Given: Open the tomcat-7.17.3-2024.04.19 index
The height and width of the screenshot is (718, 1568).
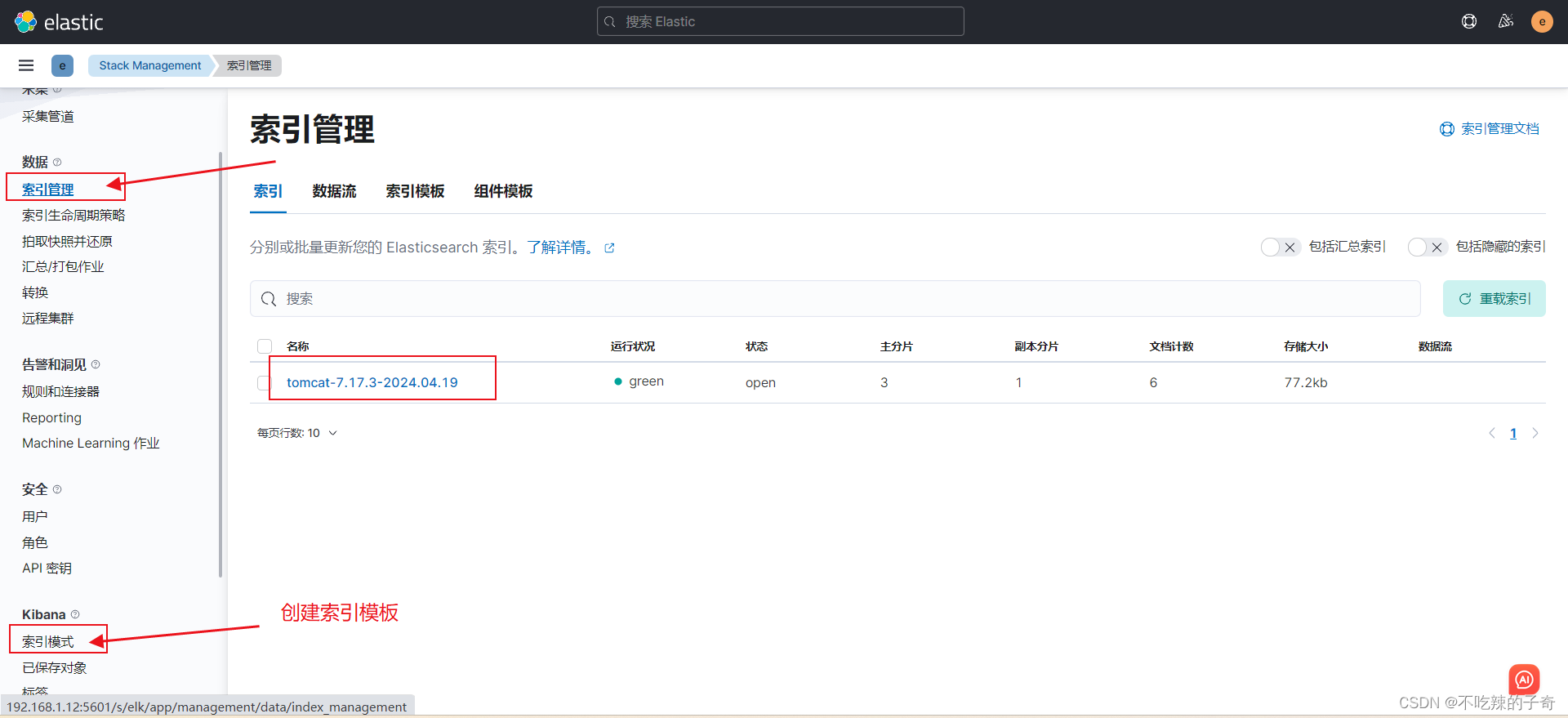Looking at the screenshot, I should 372,382.
